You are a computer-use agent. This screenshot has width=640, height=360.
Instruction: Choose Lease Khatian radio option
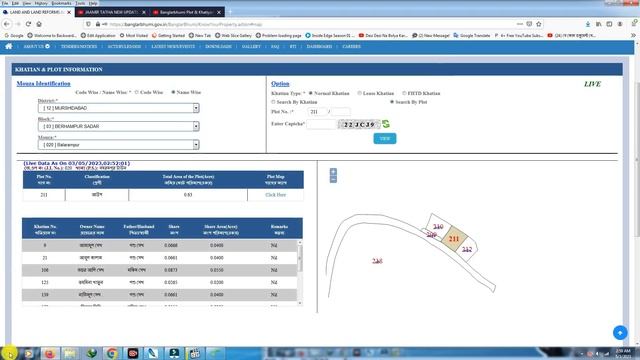coord(360,93)
